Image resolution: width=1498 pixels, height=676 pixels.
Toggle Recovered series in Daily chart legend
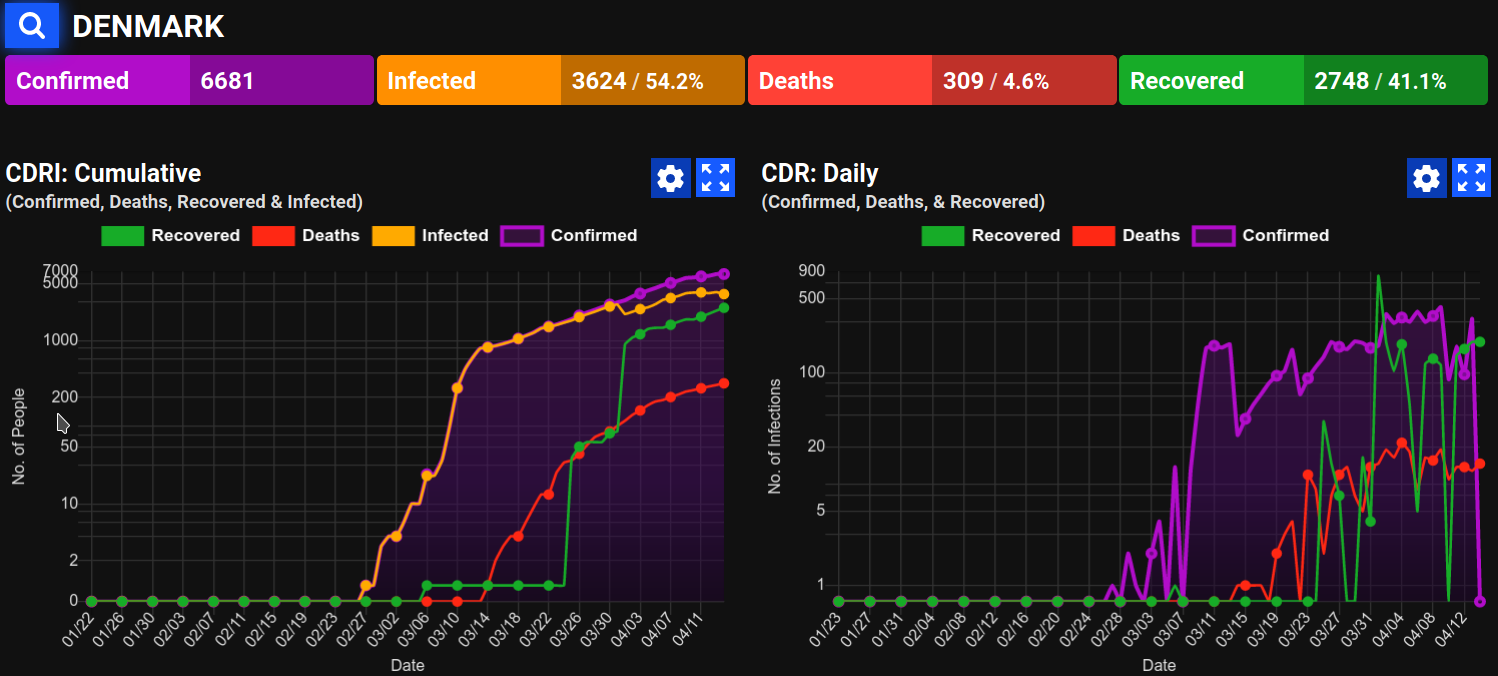pyautogui.click(x=991, y=236)
